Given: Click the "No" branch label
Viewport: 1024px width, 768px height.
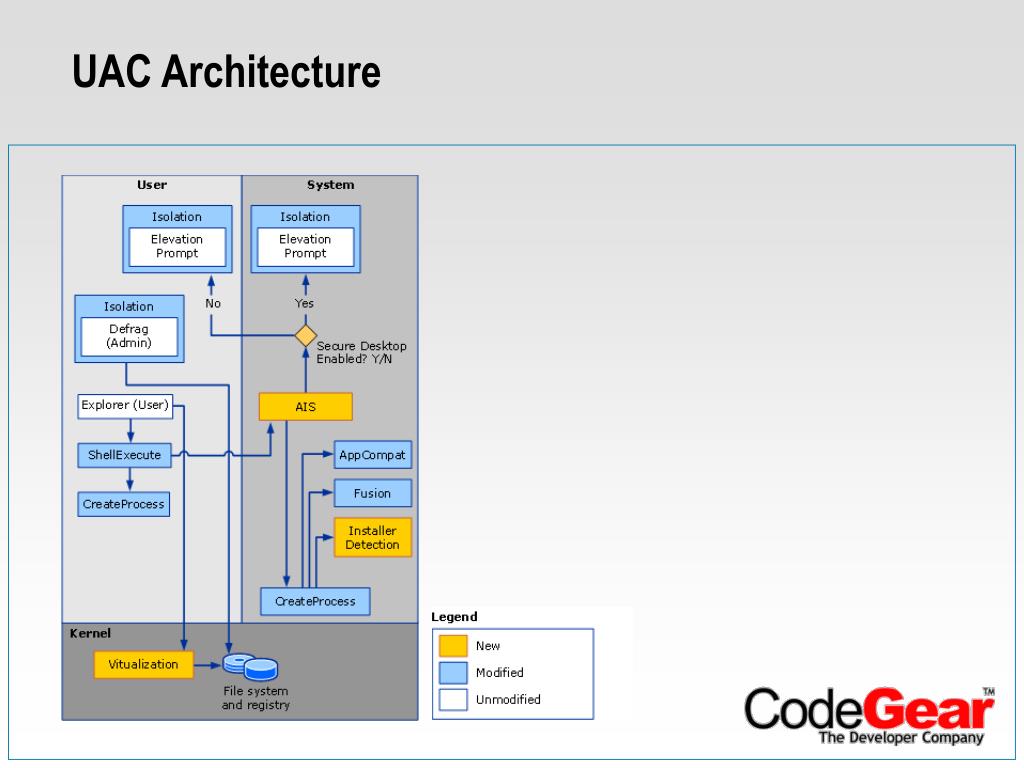Looking at the screenshot, I should point(213,304).
